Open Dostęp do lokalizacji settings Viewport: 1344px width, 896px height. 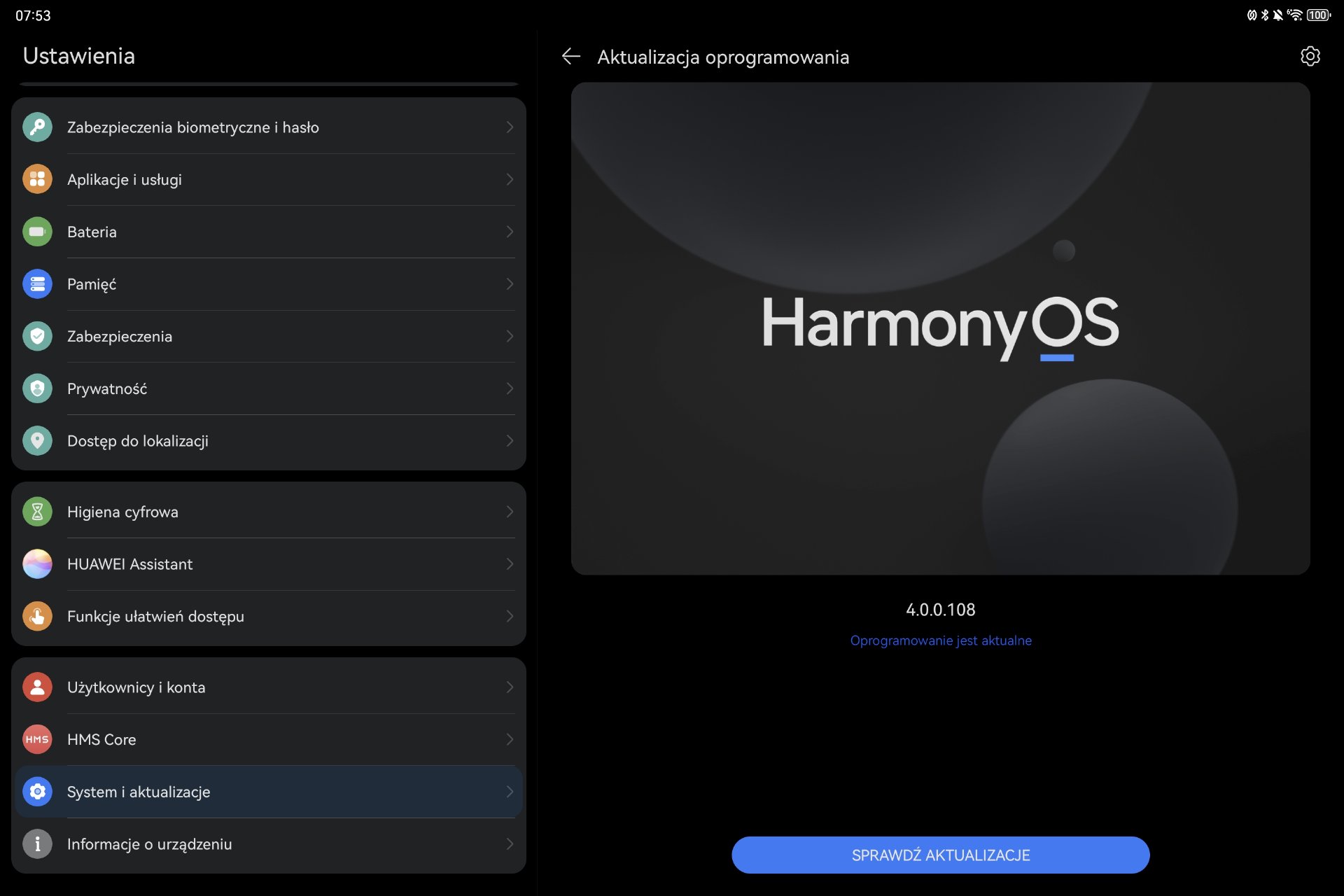[269, 441]
